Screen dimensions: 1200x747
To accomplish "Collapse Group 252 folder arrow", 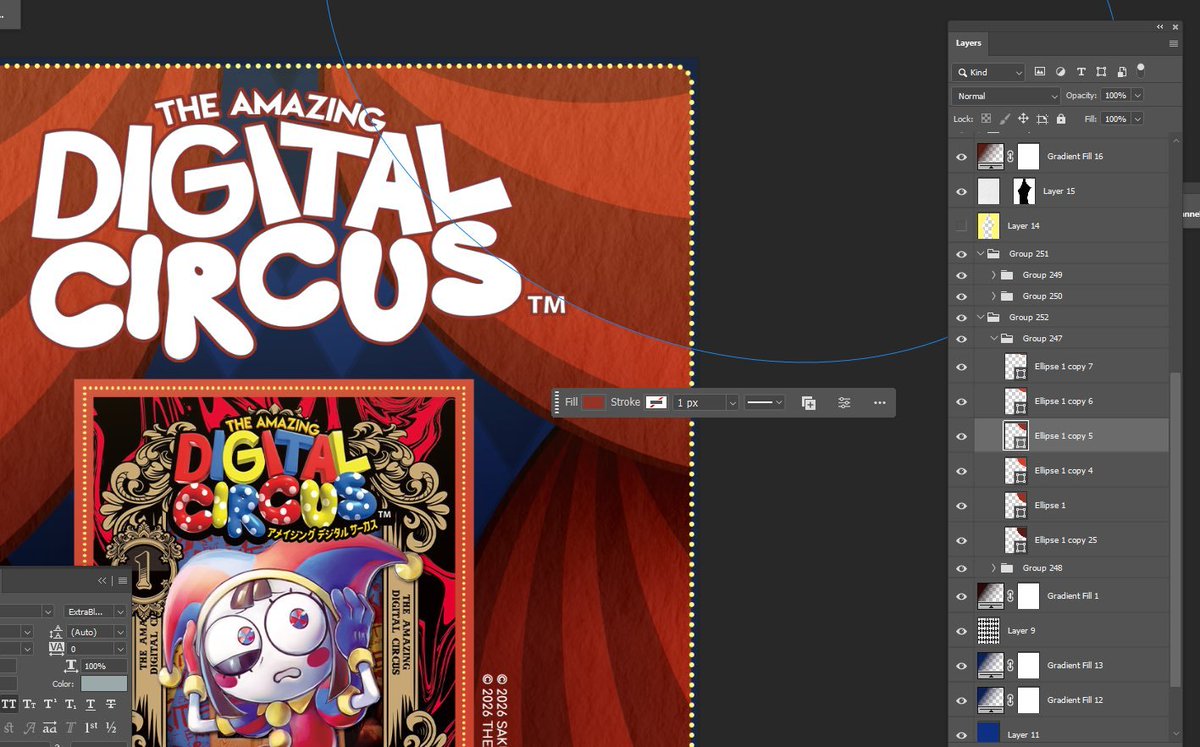I will [x=981, y=317].
